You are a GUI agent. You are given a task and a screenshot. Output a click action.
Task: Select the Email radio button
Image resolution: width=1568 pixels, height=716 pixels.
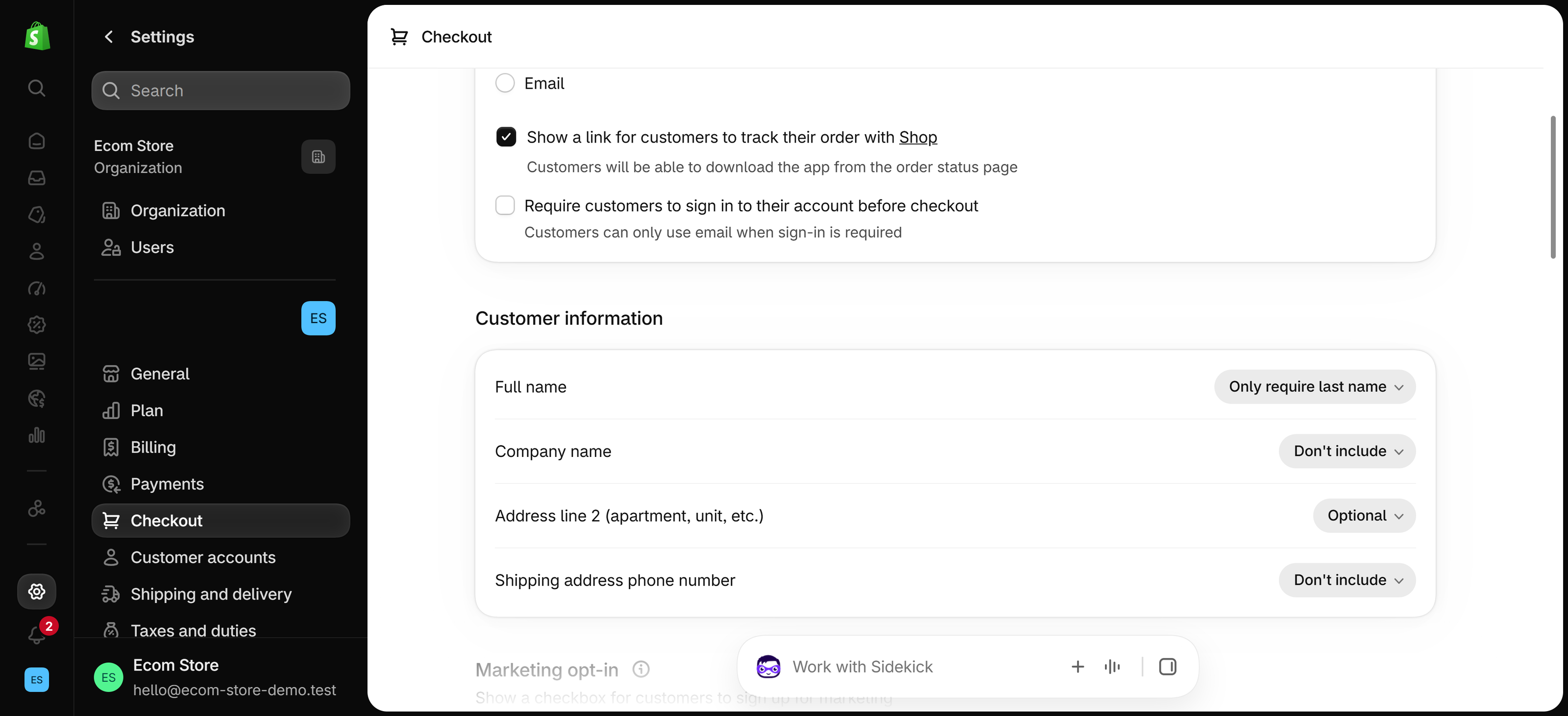[x=505, y=83]
